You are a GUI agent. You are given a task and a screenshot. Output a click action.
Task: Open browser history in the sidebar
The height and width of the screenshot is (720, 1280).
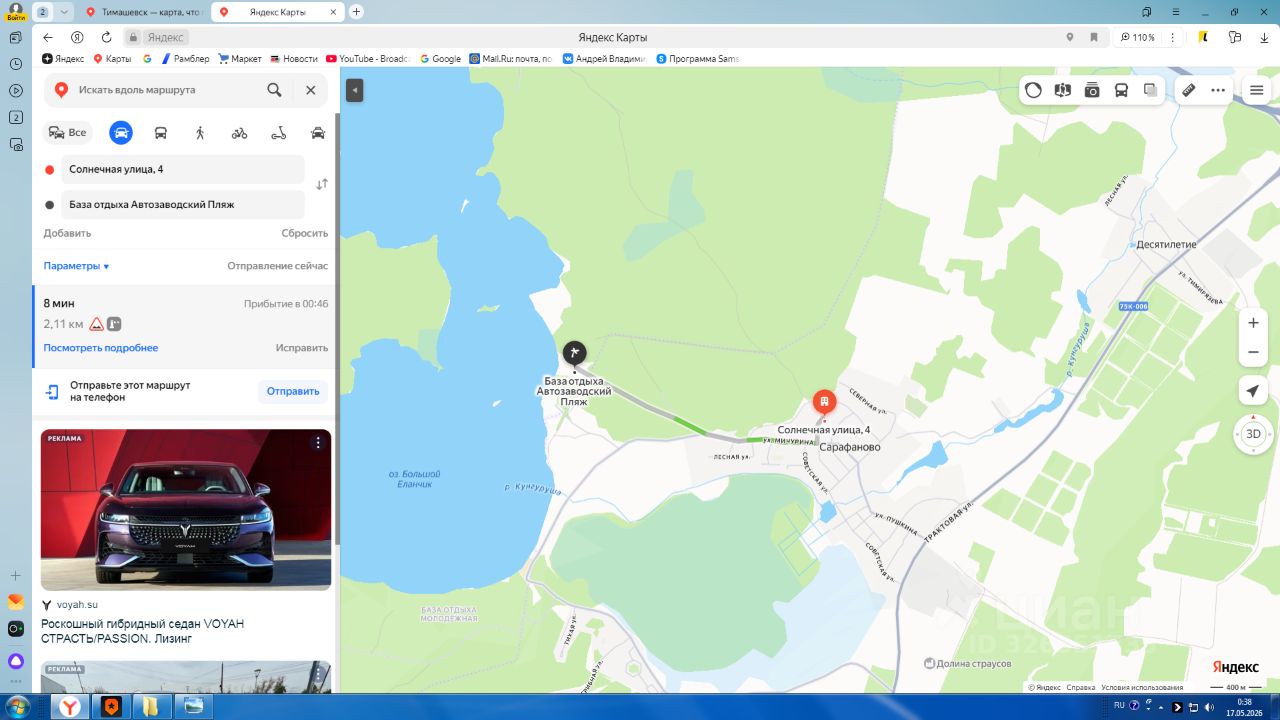[x=16, y=63]
